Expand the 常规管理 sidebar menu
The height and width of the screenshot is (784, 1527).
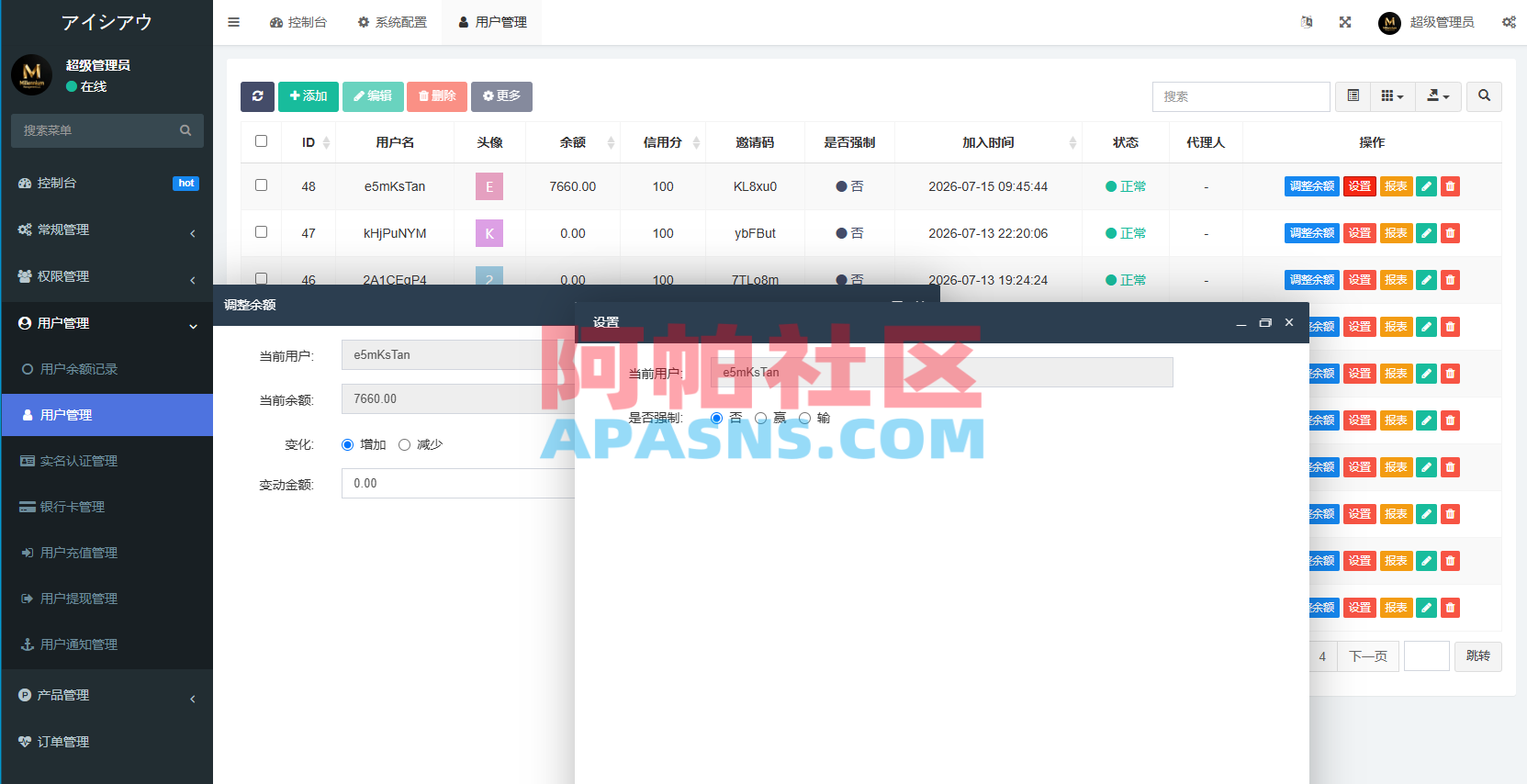pyautogui.click(x=107, y=230)
